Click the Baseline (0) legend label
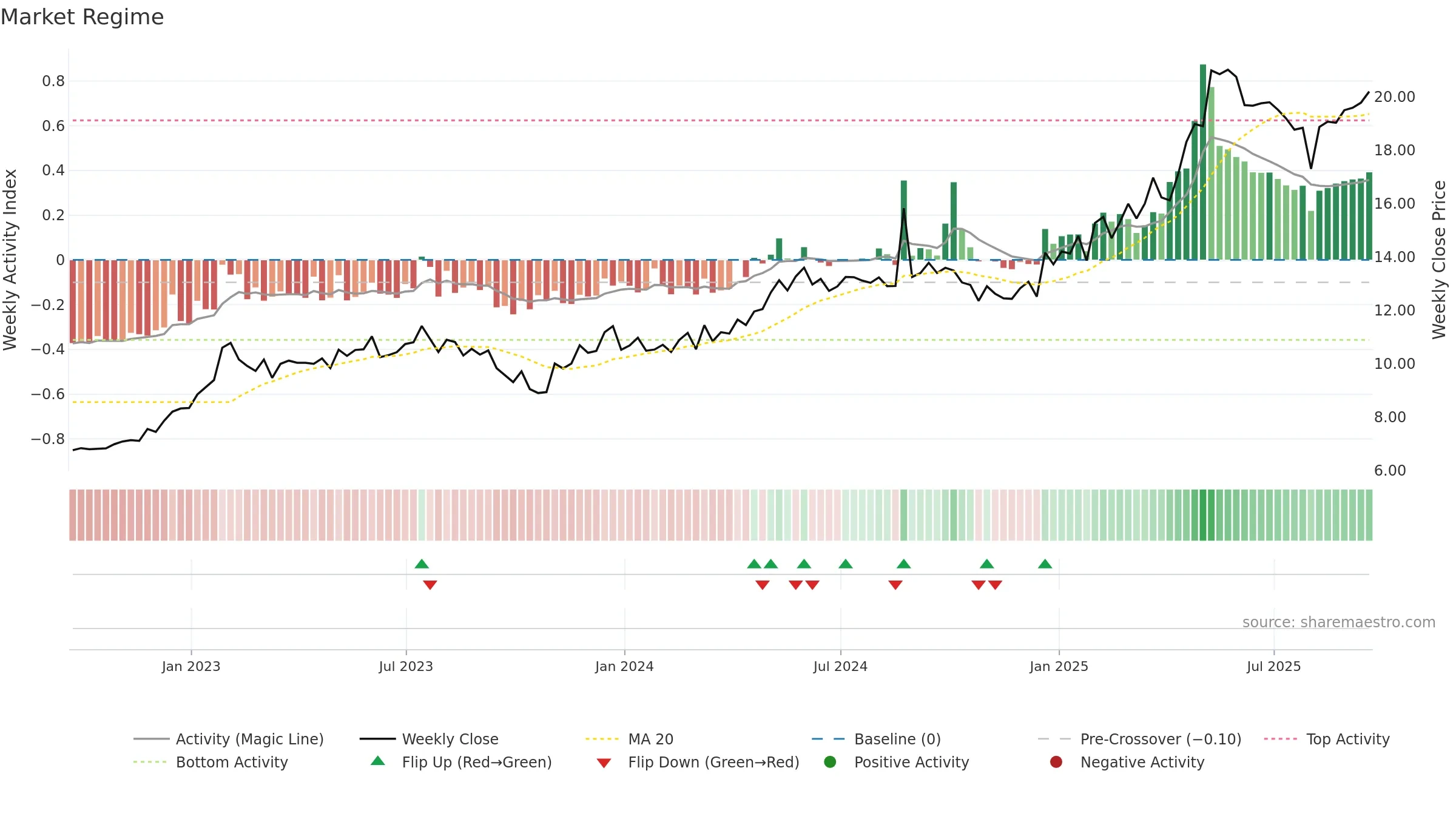The width and height of the screenshot is (1456, 819). [x=897, y=739]
